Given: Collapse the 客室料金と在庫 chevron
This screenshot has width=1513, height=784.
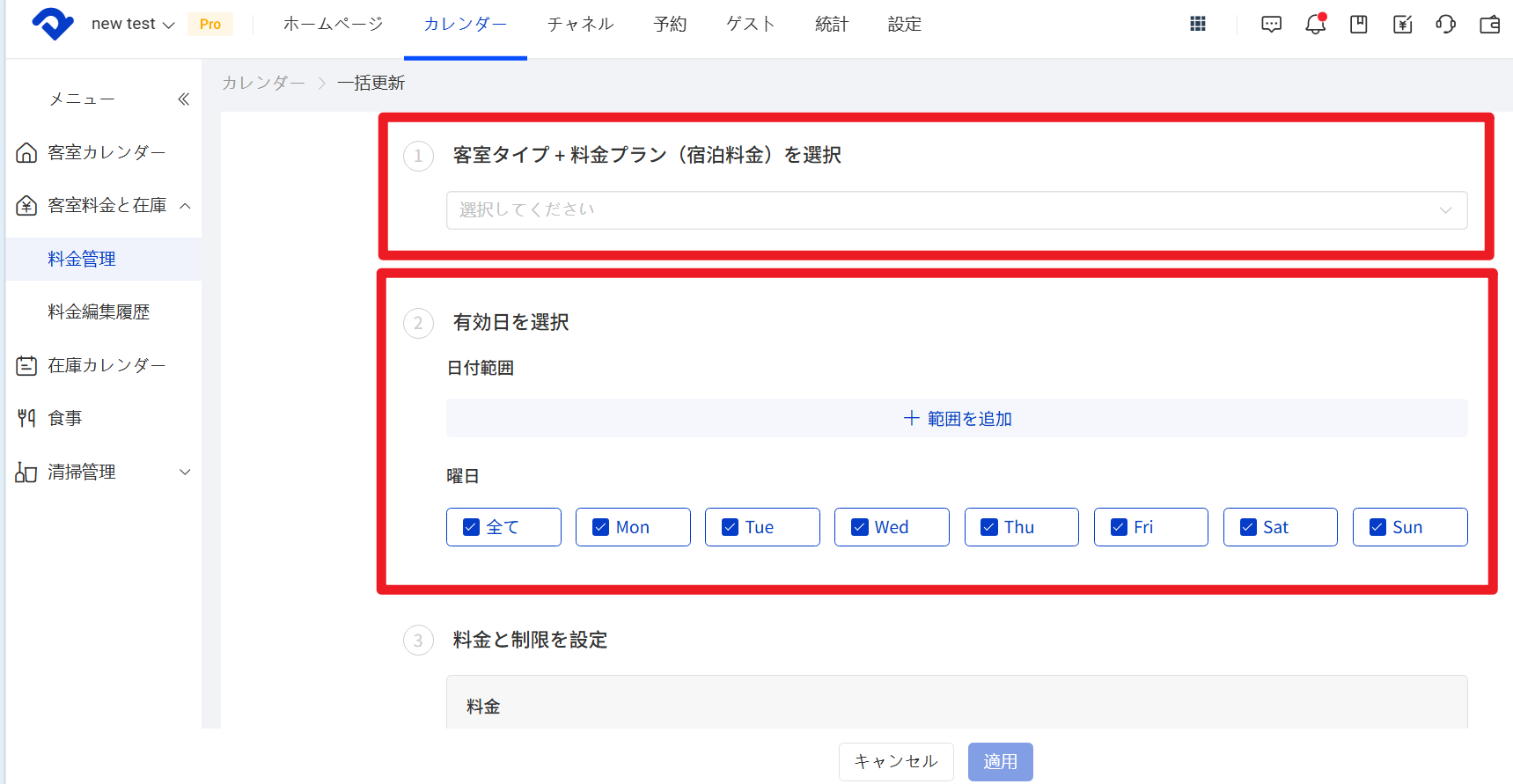Looking at the screenshot, I should pyautogui.click(x=185, y=206).
